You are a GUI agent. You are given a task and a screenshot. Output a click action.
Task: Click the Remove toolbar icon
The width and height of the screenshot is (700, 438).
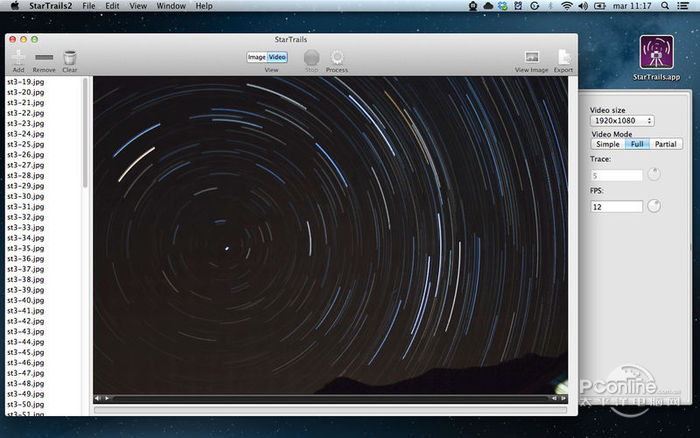44,58
